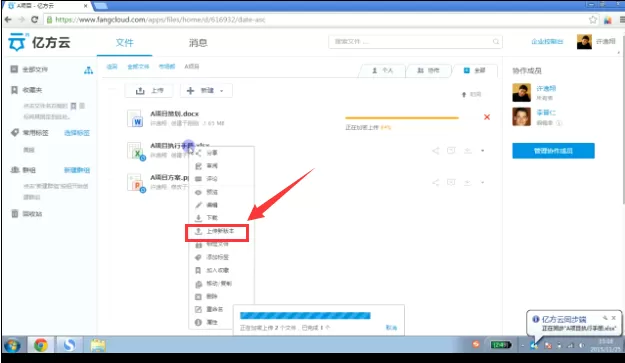Open 收藏夹 in the left sidebar
The height and width of the screenshot is (363, 625).
(32, 90)
